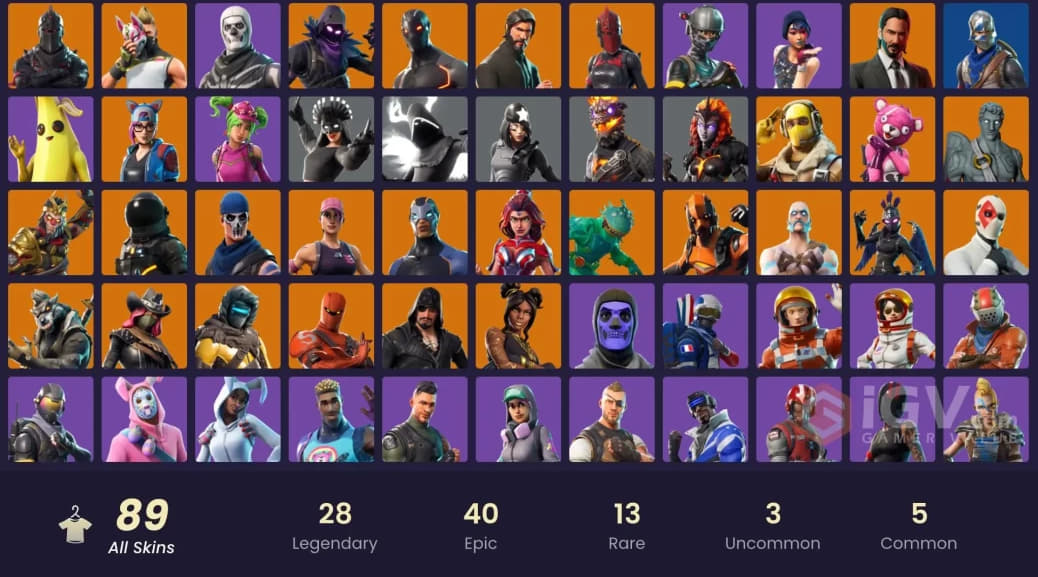Image resolution: width=1038 pixels, height=577 pixels.
Task: Select the Dark Voyager black astronaut skin
Action: pos(144,233)
